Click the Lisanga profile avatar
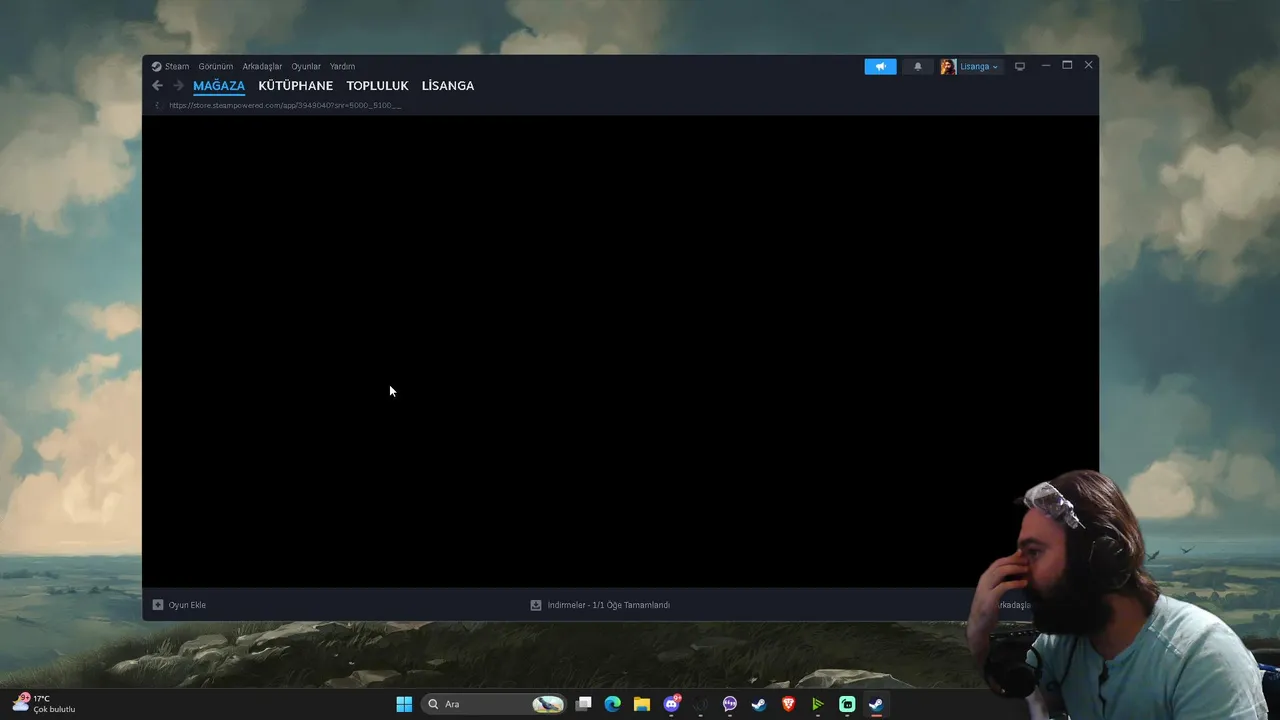The height and width of the screenshot is (720, 1280). point(947,66)
